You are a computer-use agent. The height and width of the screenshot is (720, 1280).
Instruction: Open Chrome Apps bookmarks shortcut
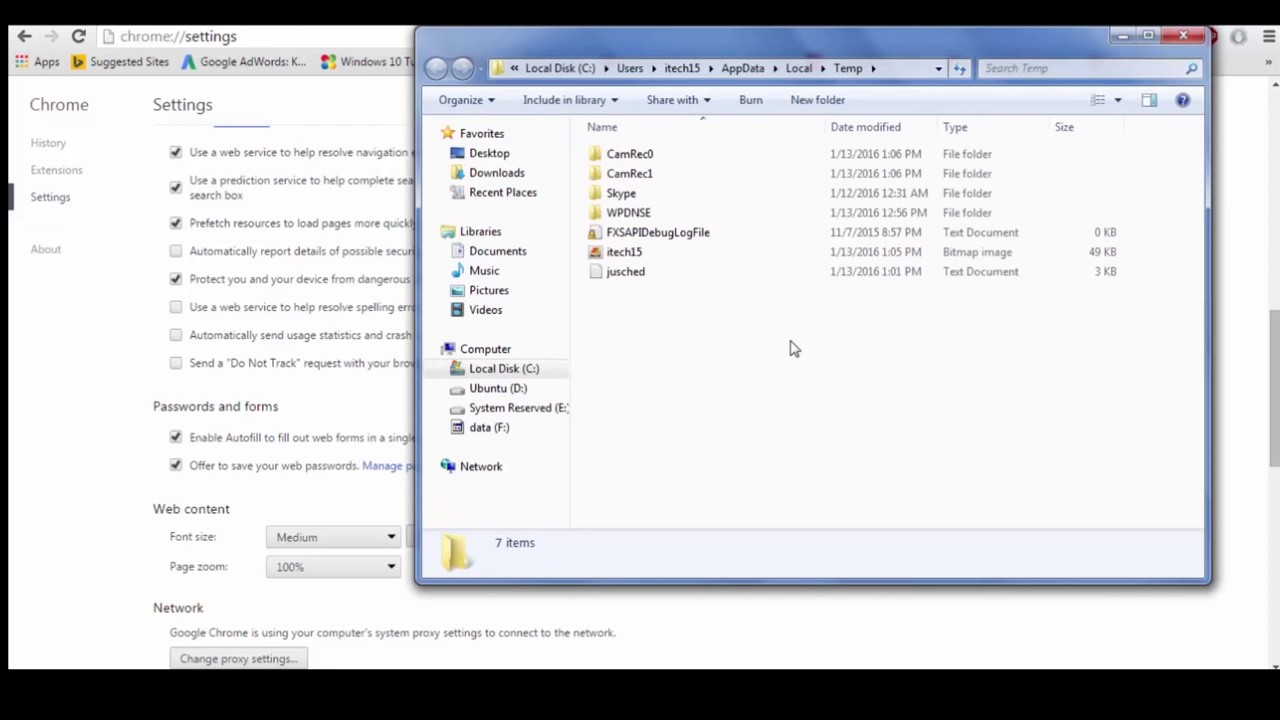click(37, 62)
